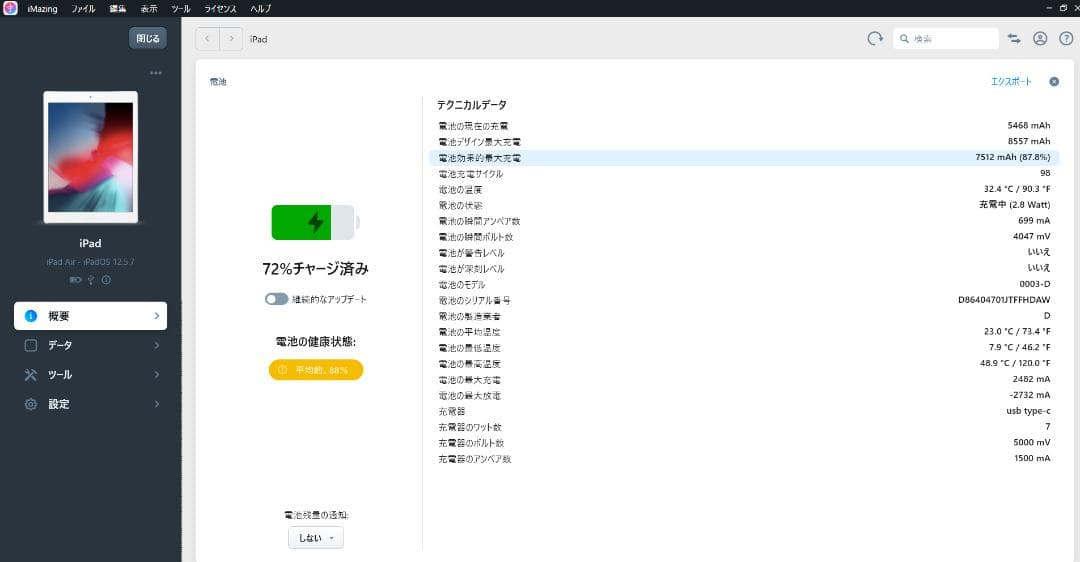Click the usb type-c value
Screen dimensions: 1080x562
coord(1028,410)
